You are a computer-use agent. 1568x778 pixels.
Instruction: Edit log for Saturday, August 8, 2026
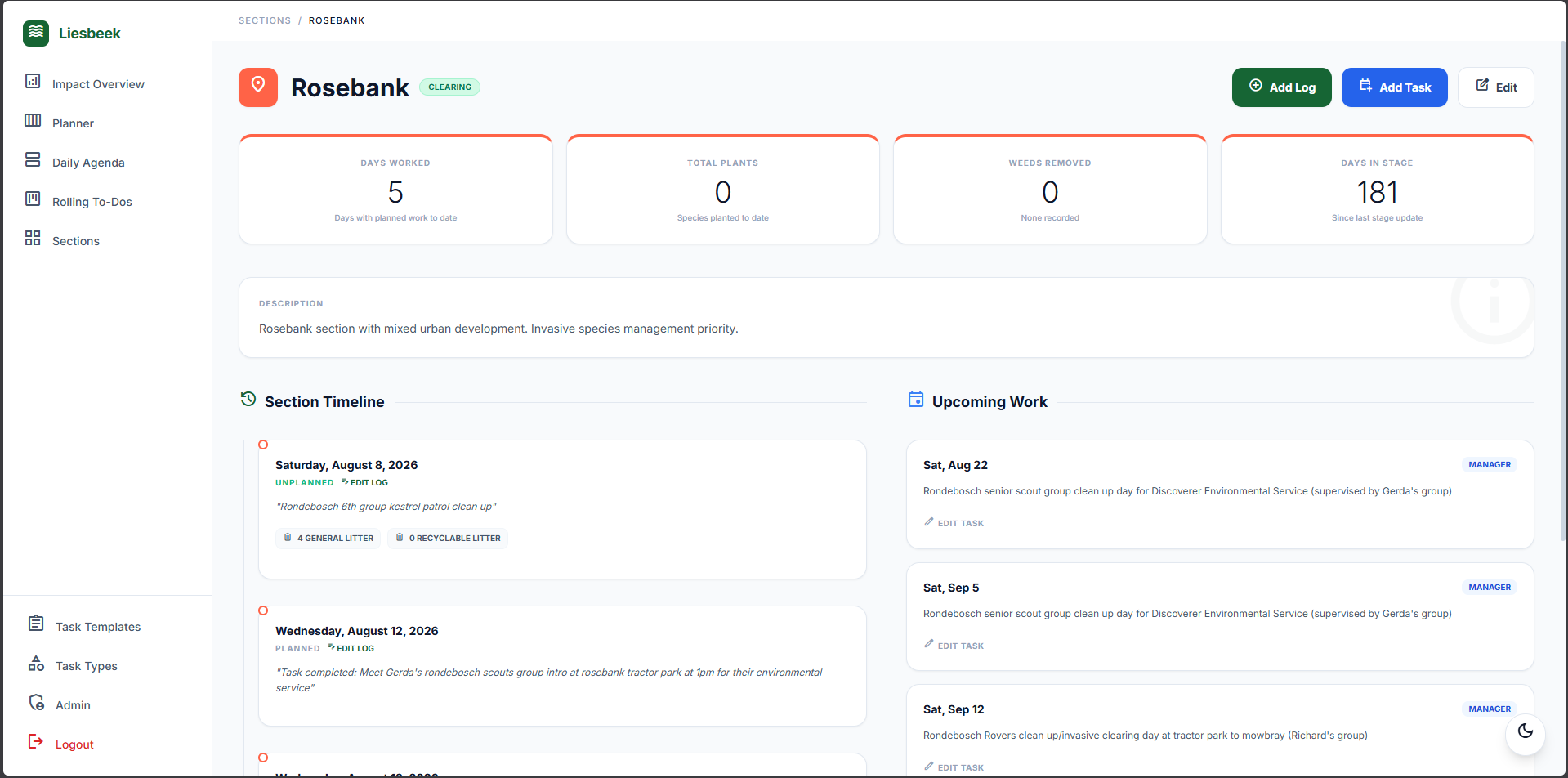(x=364, y=482)
